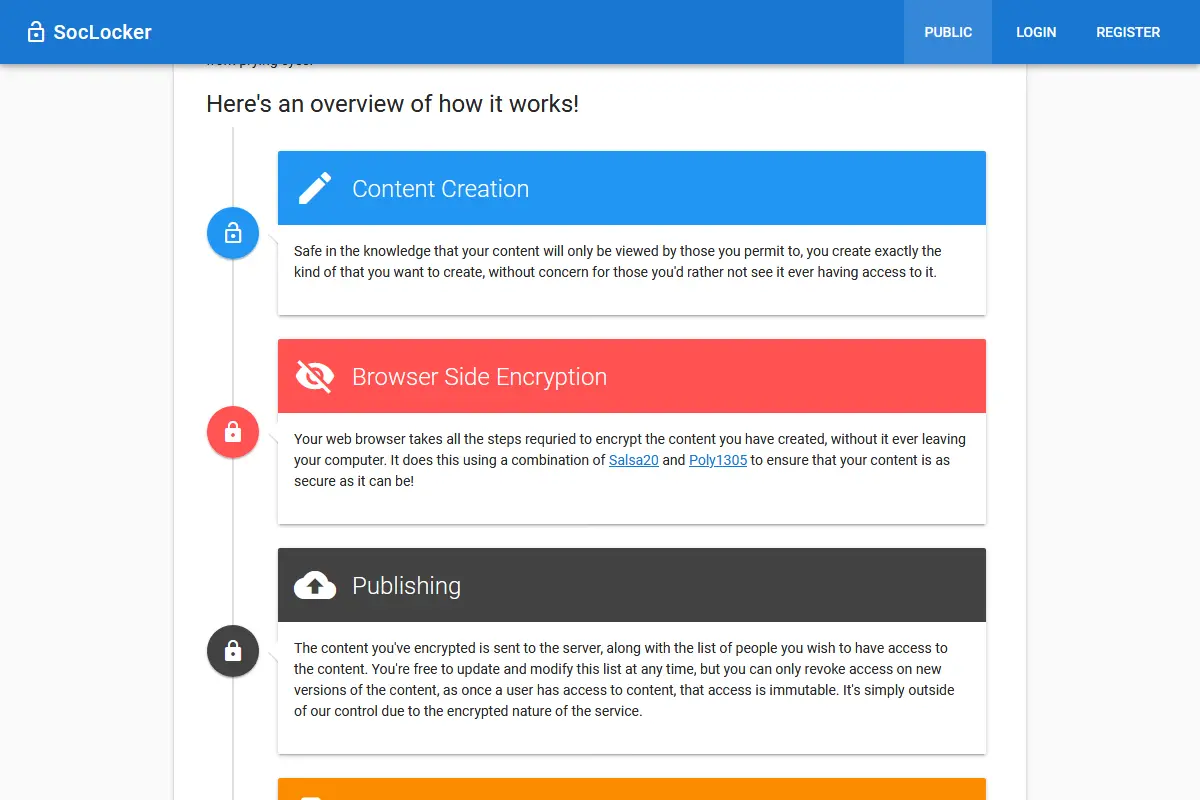Click the crossed-out eye encryption icon
The image size is (1200, 800).
[315, 376]
